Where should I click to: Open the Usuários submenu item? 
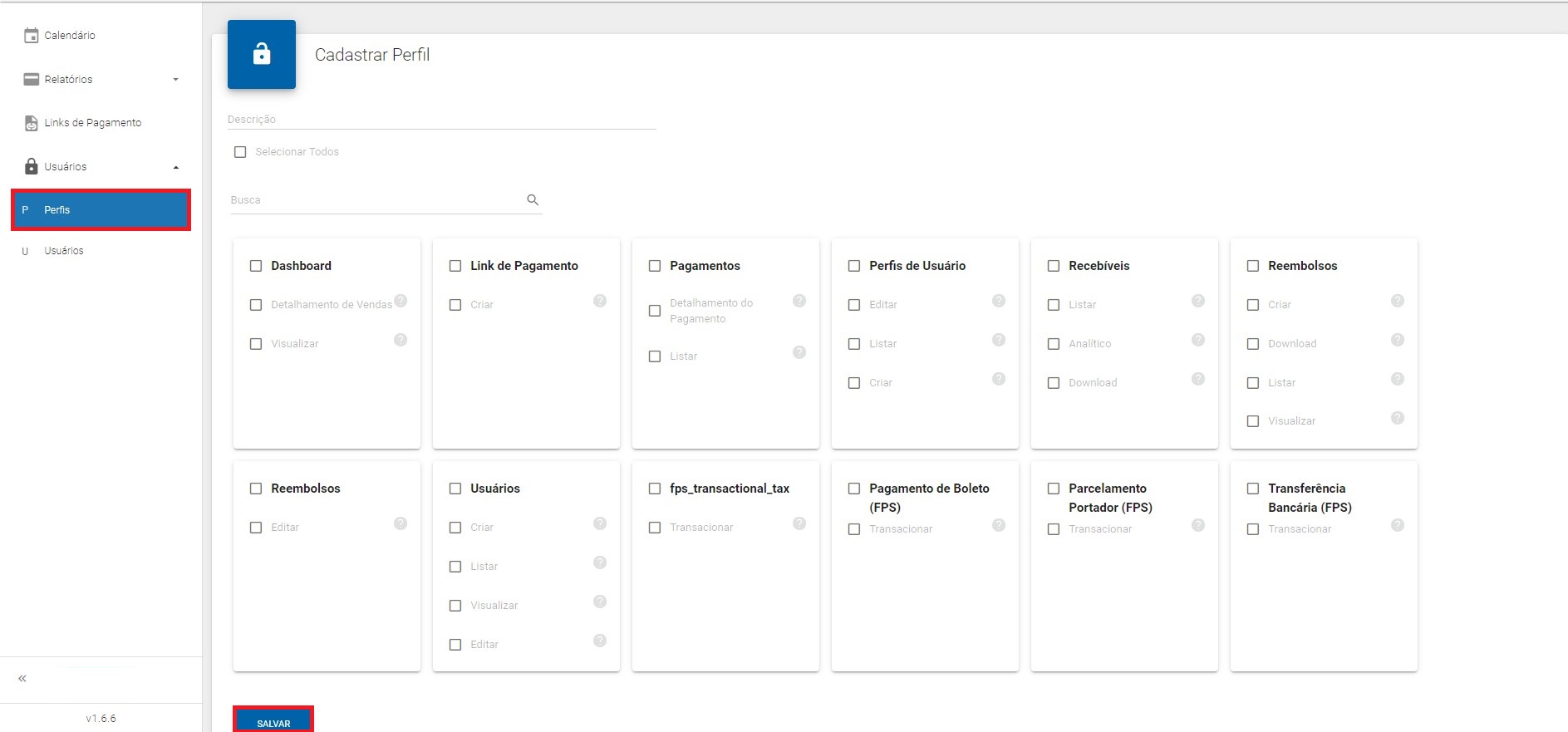[x=64, y=251]
